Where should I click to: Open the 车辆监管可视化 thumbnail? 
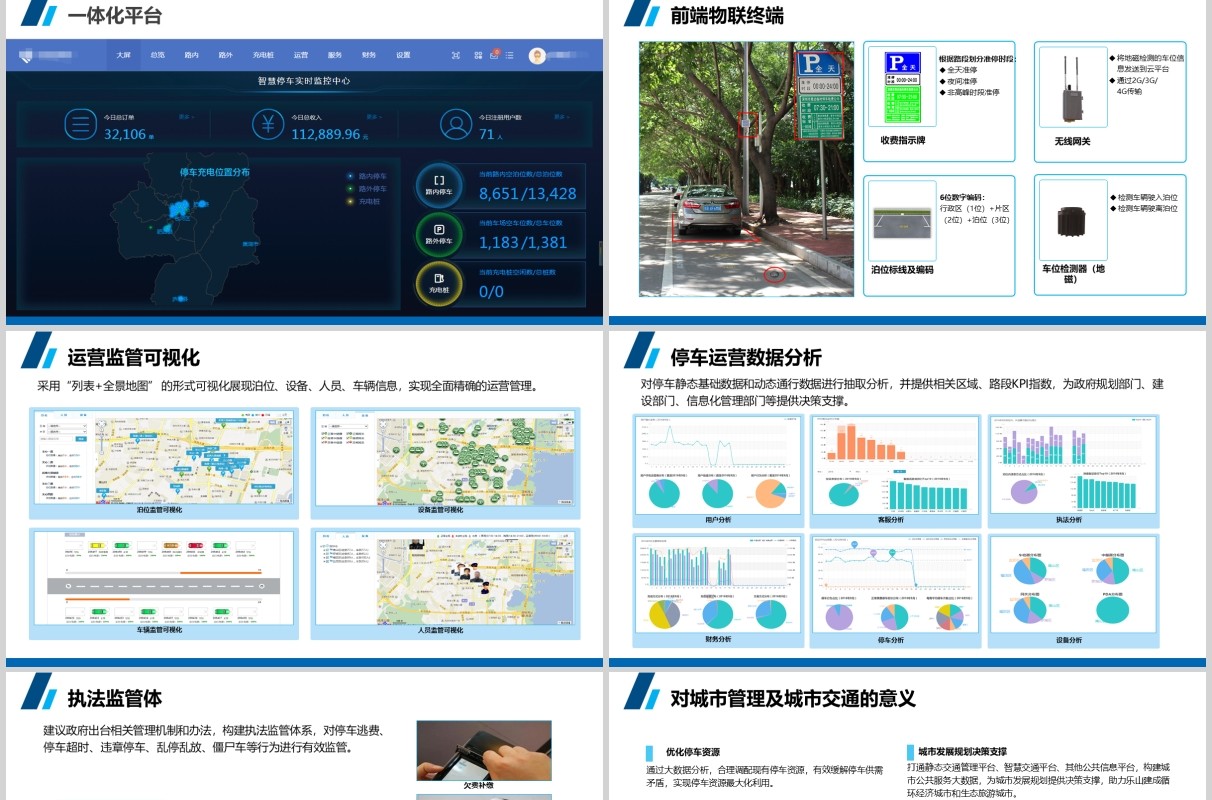point(165,579)
